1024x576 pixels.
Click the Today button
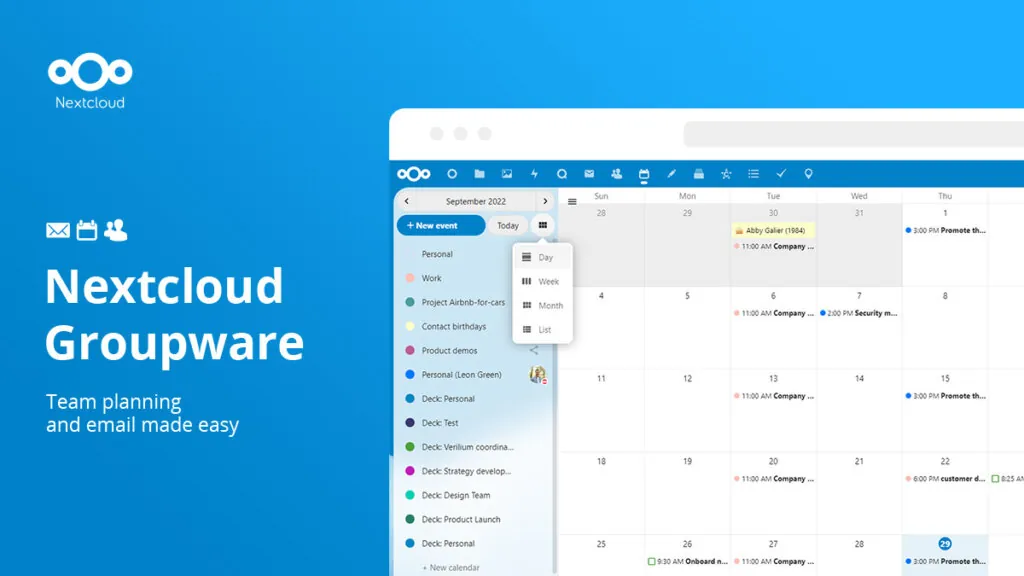coord(507,225)
